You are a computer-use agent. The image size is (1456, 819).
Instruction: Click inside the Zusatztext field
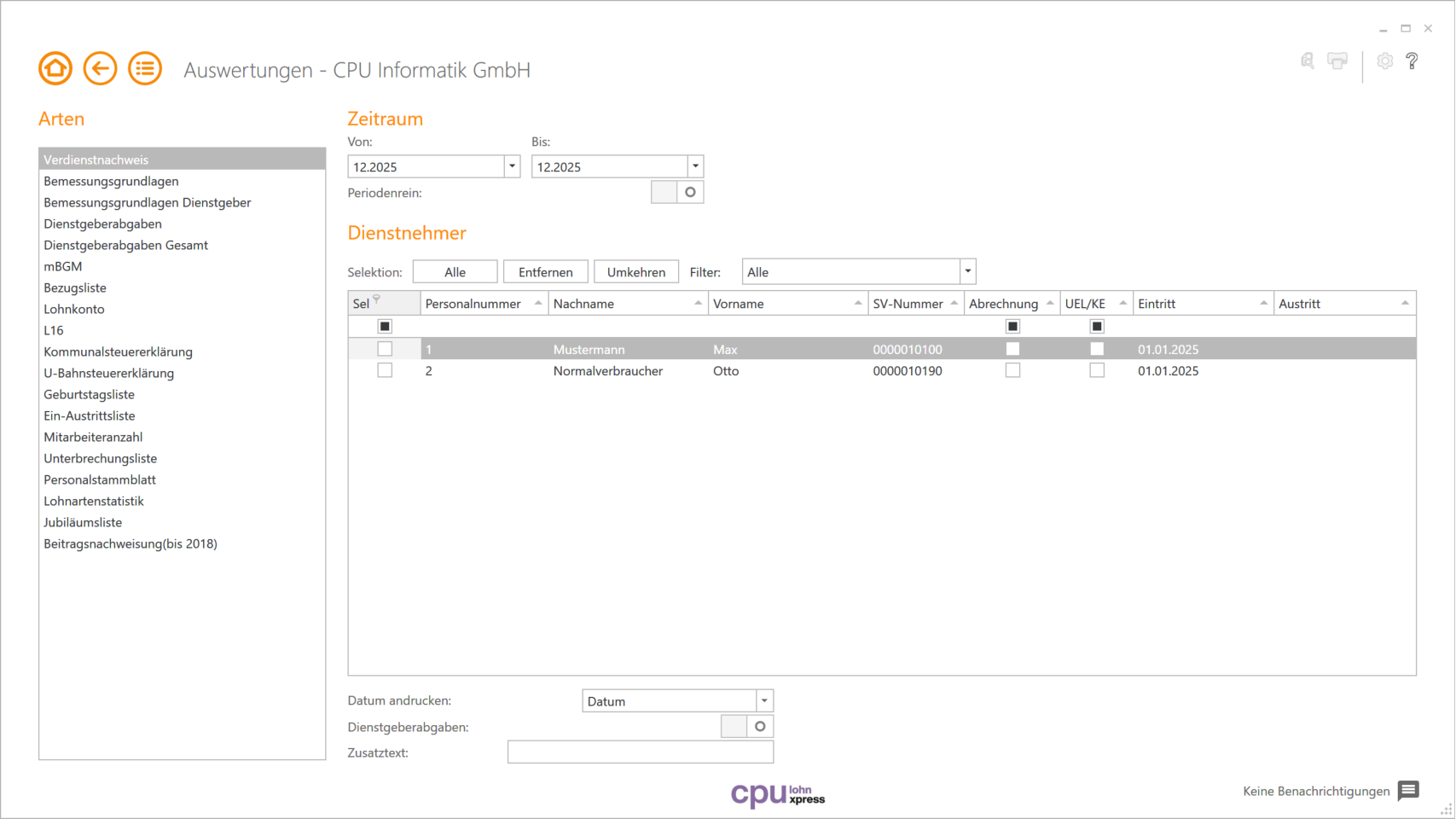pyautogui.click(x=640, y=752)
